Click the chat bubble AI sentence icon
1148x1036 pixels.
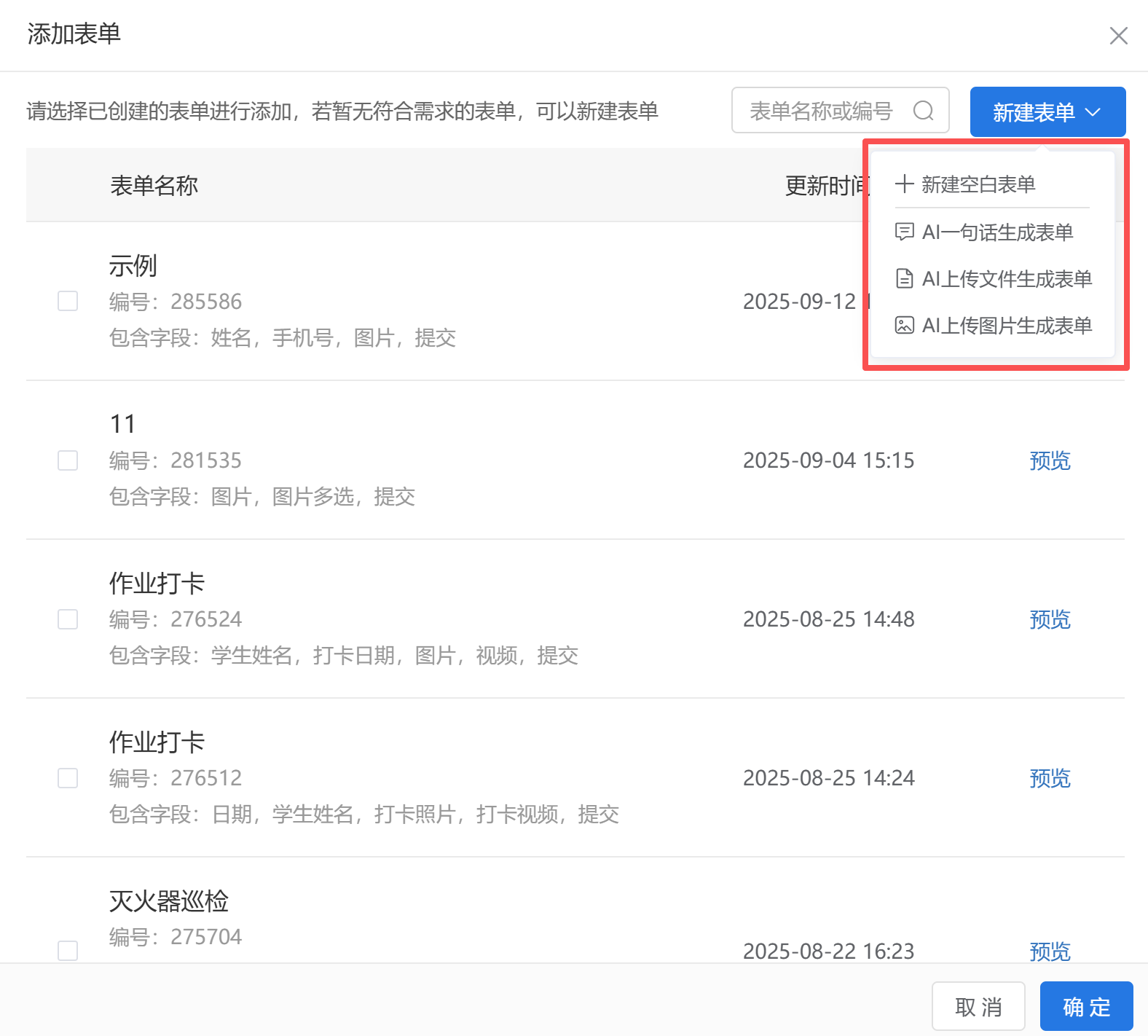point(904,232)
